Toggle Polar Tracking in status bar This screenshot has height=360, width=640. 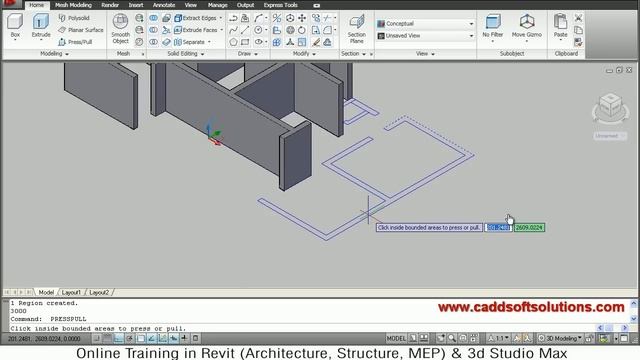click(x=129, y=338)
